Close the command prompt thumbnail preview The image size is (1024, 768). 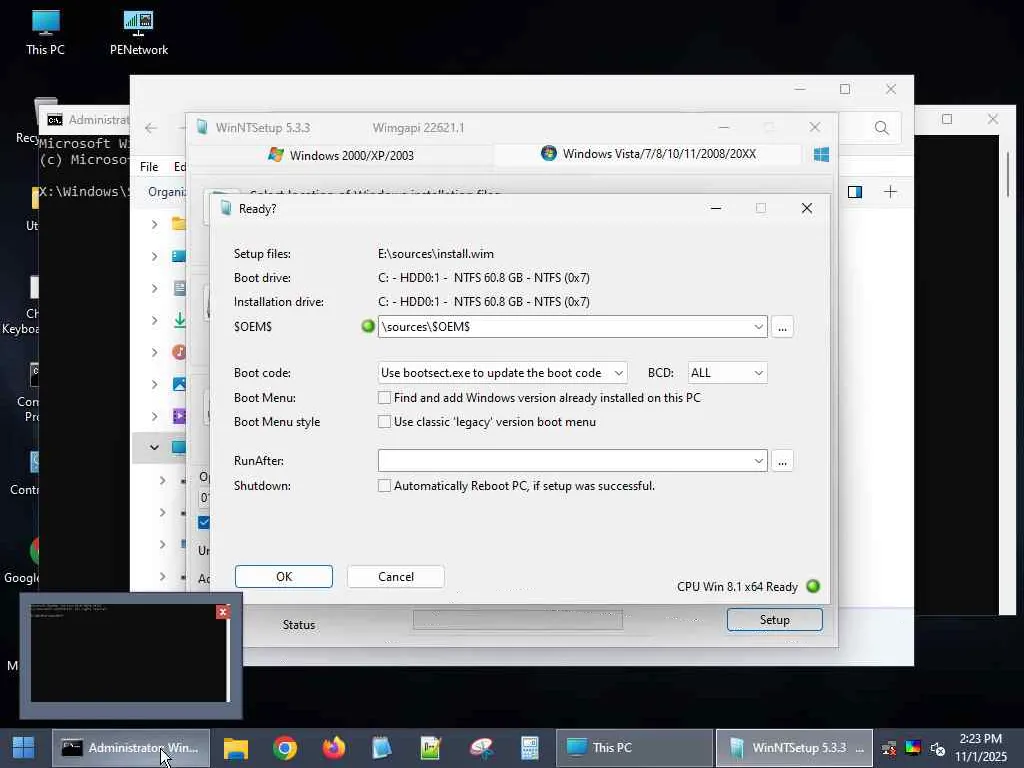click(x=223, y=612)
